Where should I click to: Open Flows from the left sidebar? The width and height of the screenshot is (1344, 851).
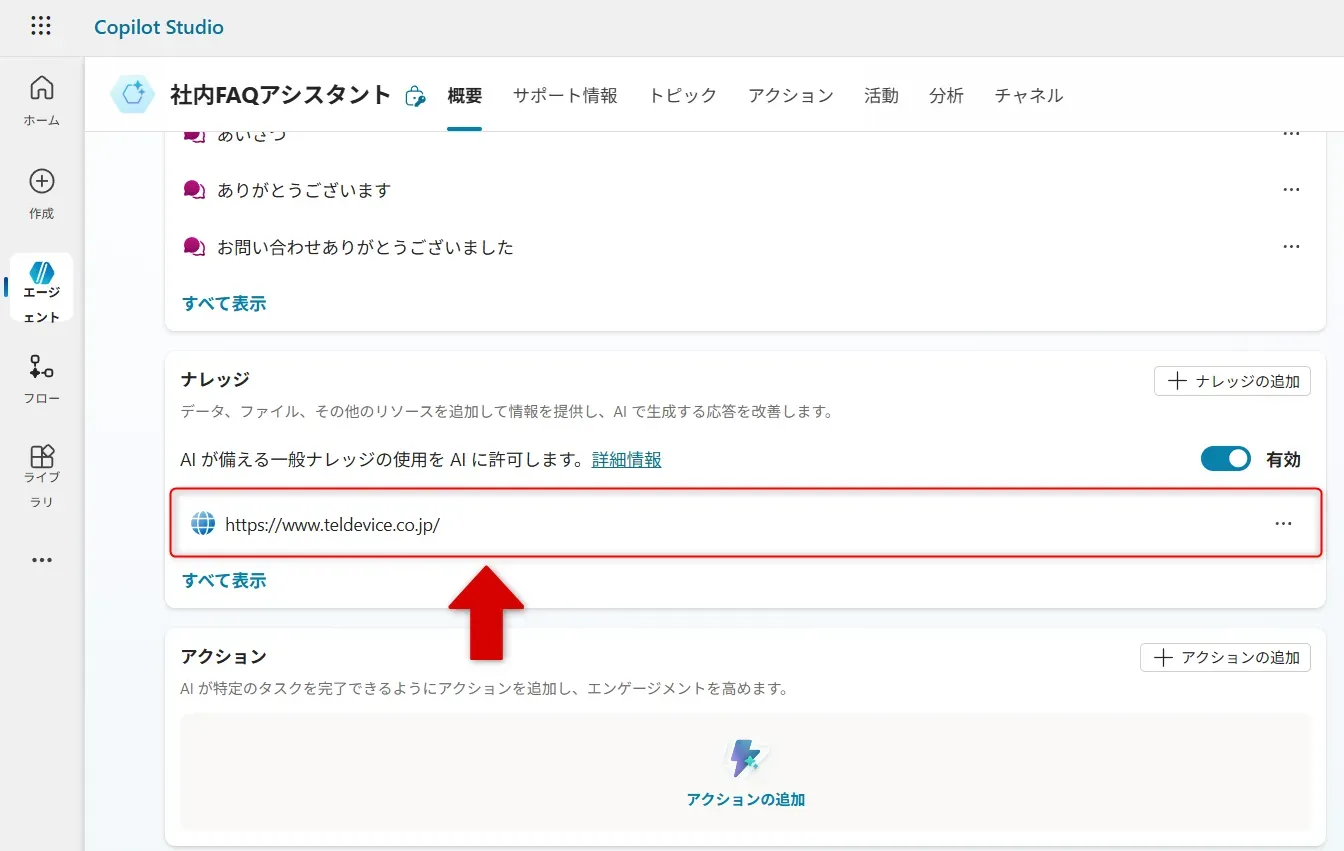point(42,378)
